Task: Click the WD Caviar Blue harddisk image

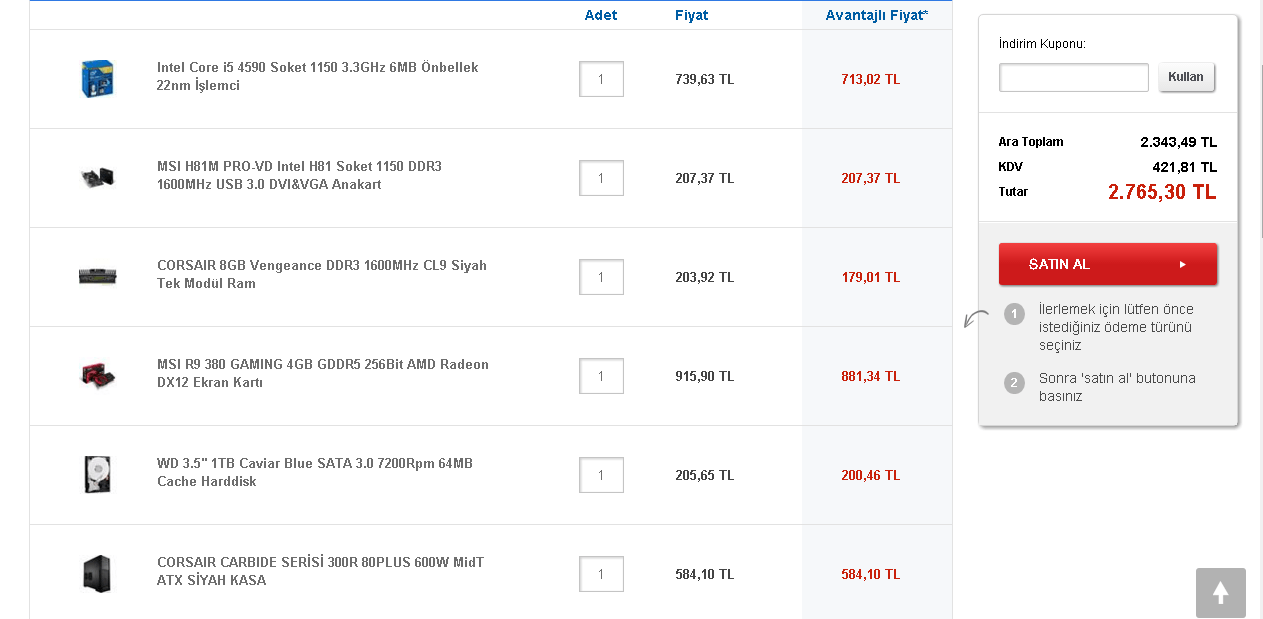Action: 97,474
